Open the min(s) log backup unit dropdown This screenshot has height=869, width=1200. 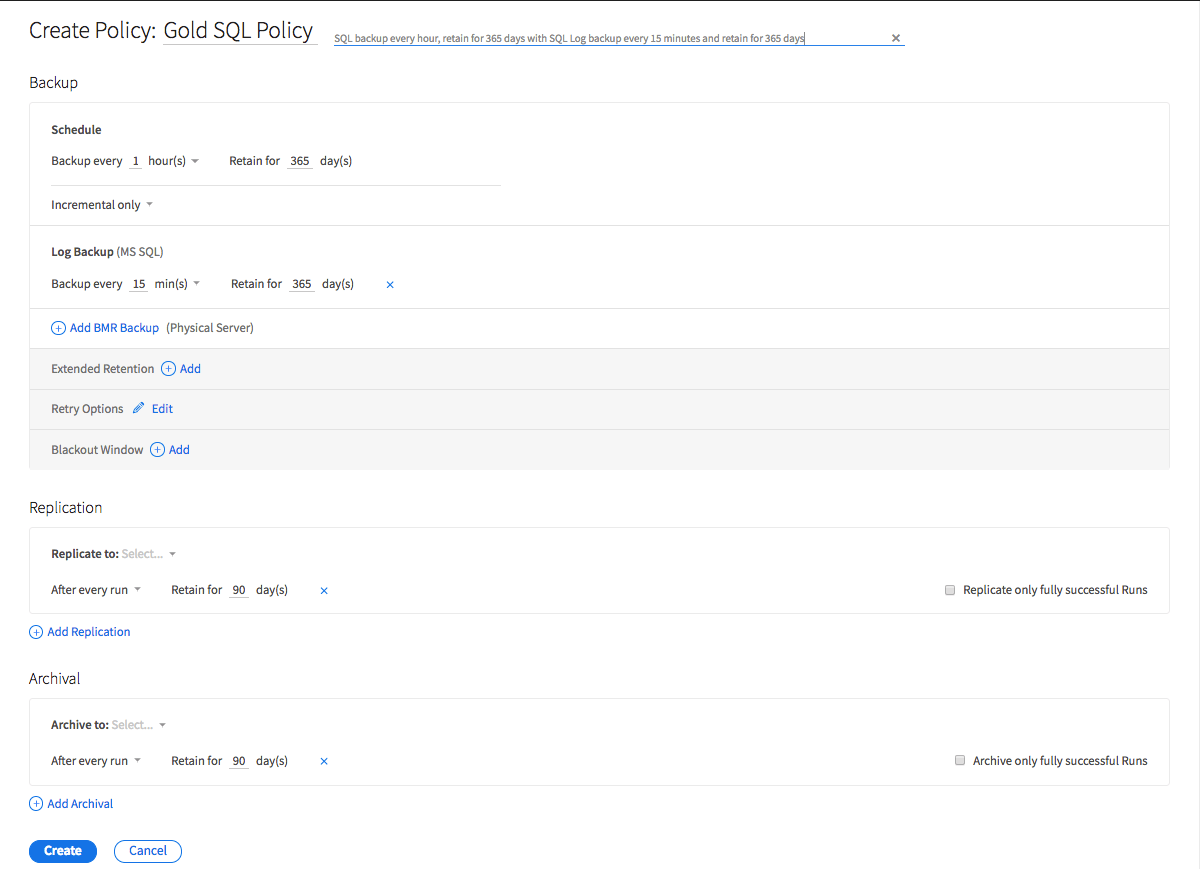tap(177, 284)
